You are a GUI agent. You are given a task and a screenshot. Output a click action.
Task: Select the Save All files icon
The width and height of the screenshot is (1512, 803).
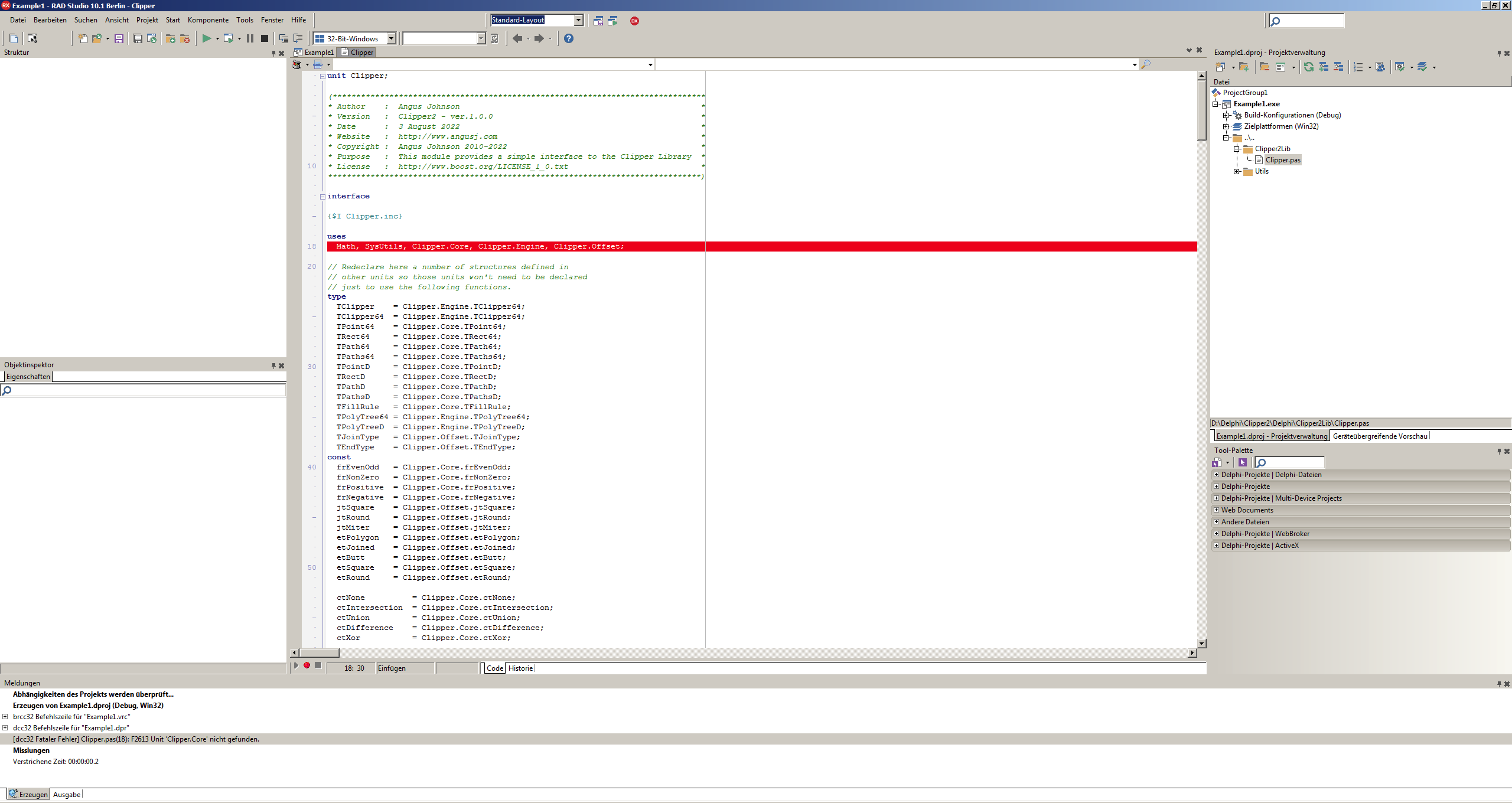click(x=138, y=38)
